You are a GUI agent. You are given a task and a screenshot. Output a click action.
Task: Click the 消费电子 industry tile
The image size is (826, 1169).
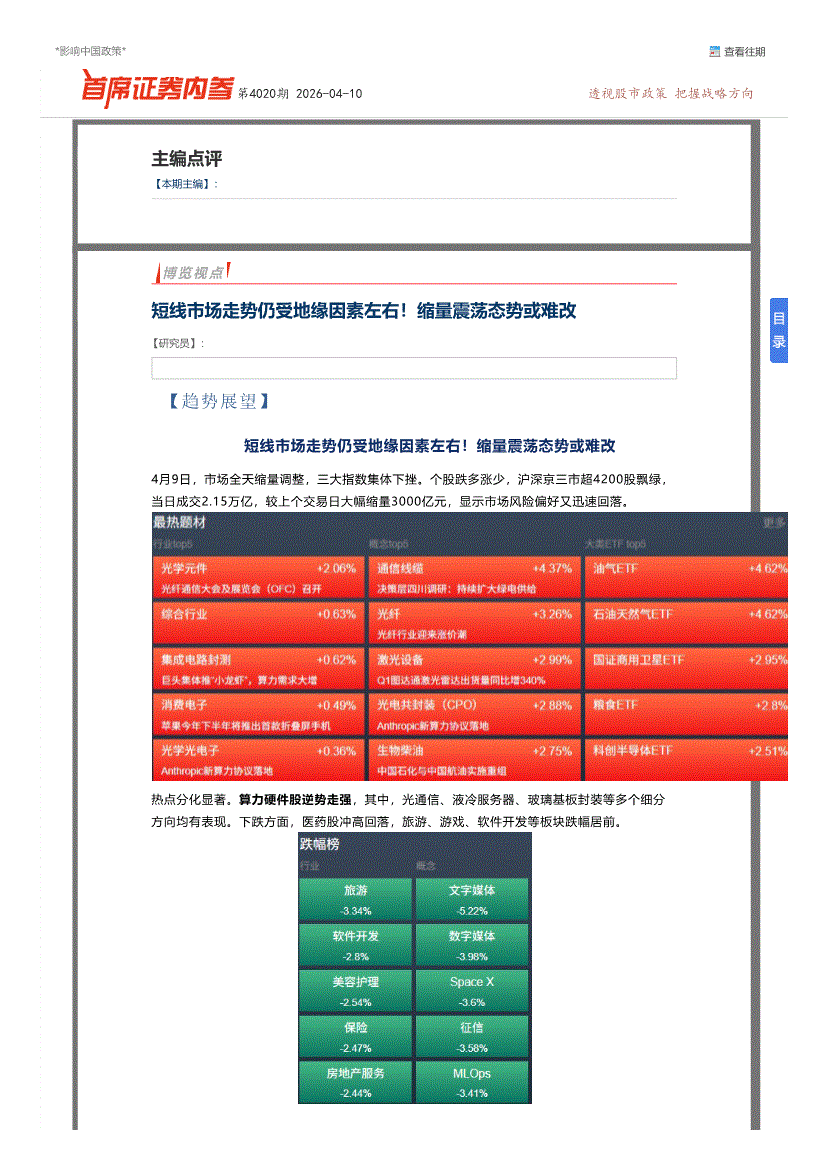pyautogui.click(x=258, y=713)
